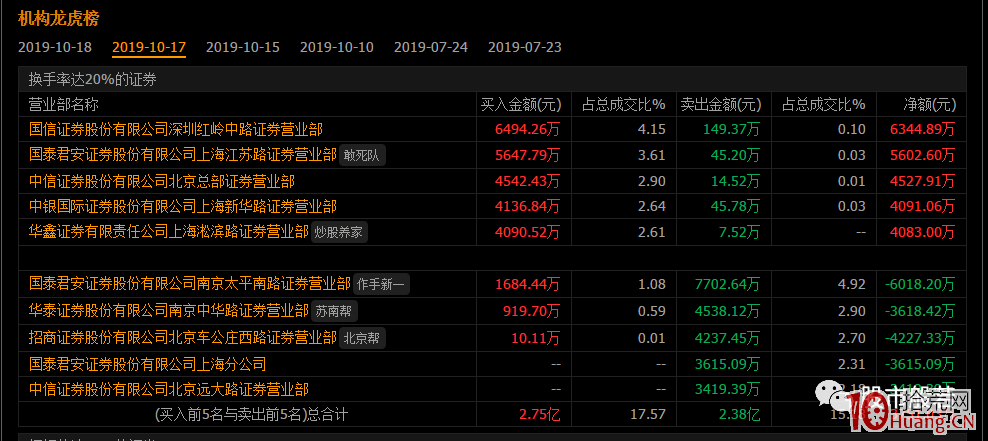This screenshot has height=441, width=988.
Task: Click the 敢死队 tag badge
Action: click(x=362, y=155)
